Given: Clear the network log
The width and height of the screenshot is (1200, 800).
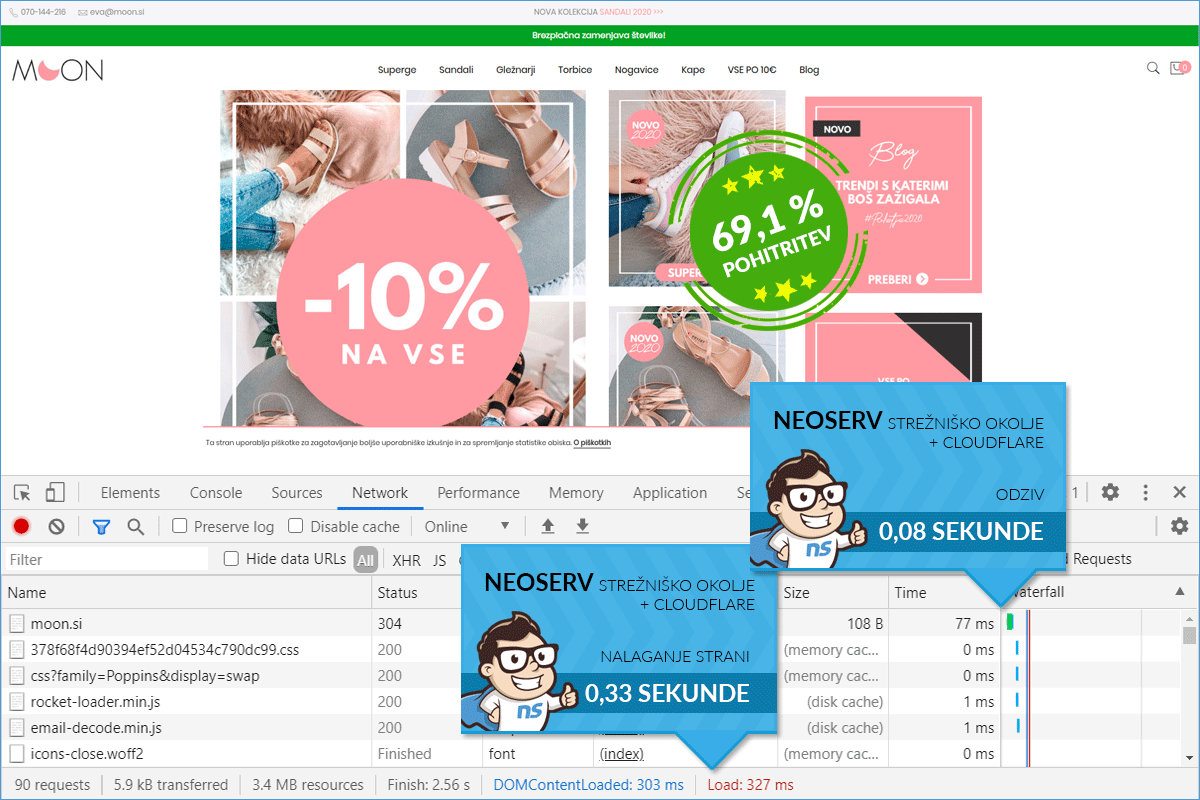Looking at the screenshot, I should [57, 527].
